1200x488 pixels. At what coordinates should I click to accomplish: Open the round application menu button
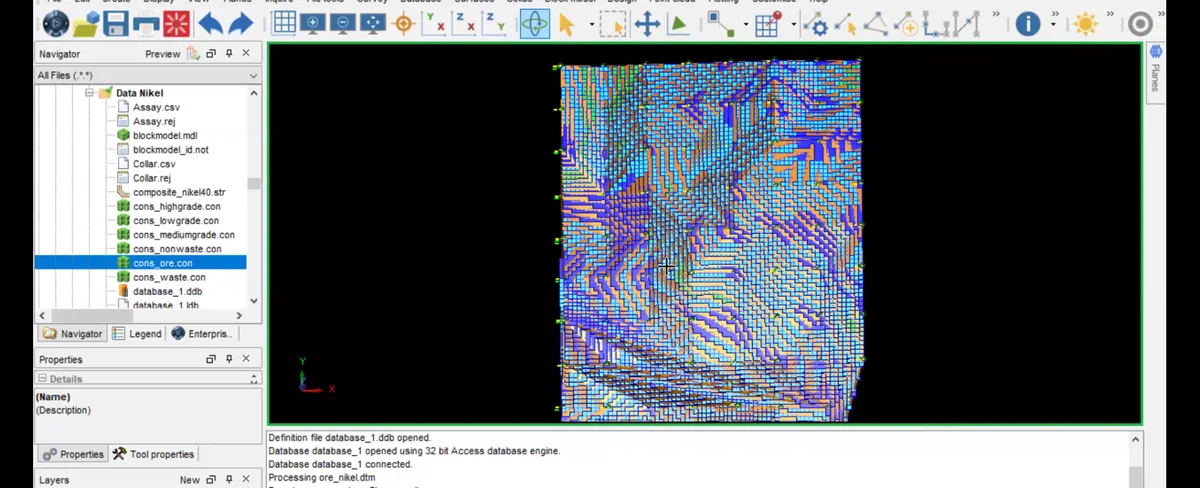pos(56,23)
